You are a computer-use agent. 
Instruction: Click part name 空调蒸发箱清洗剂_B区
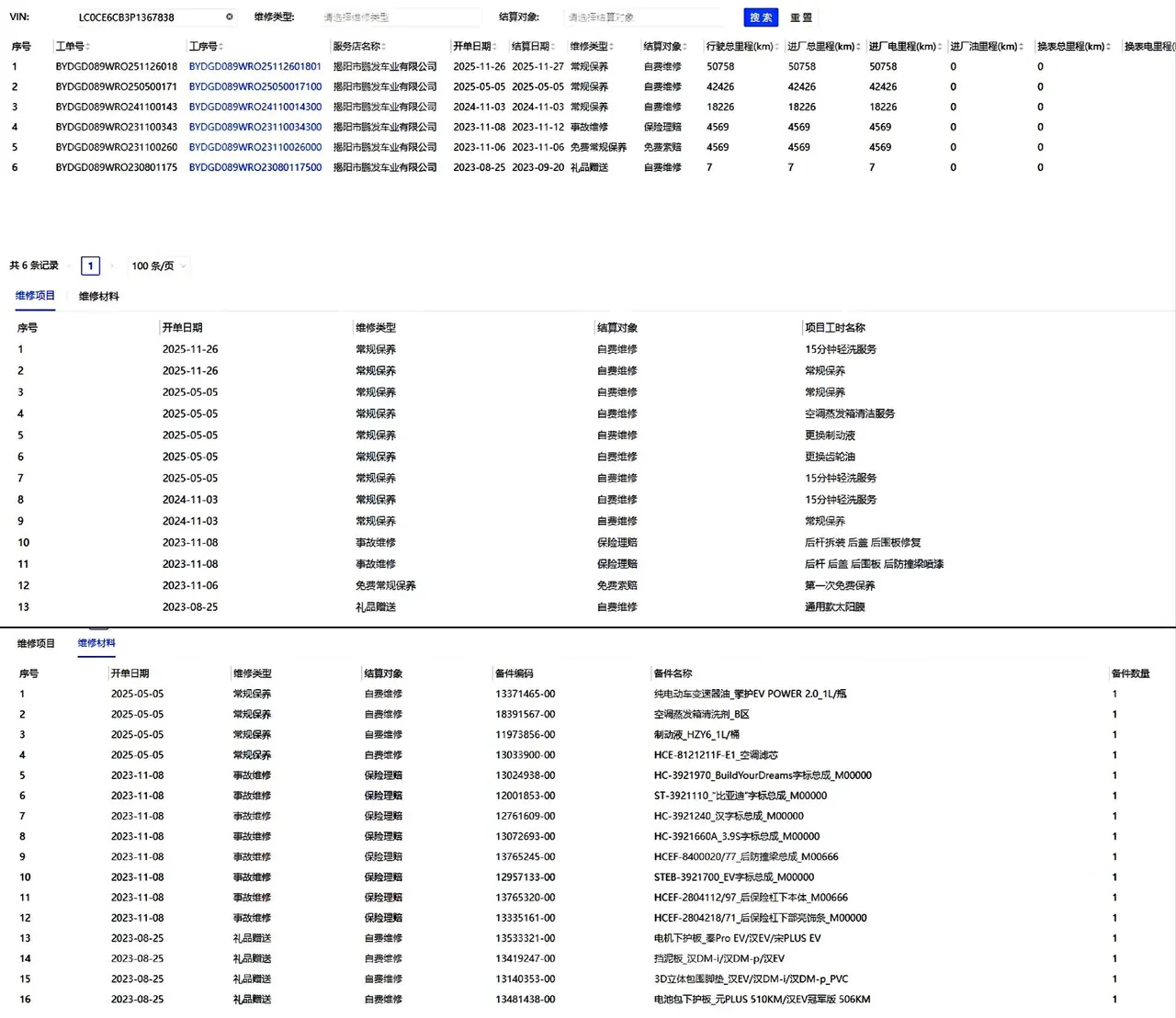click(702, 715)
